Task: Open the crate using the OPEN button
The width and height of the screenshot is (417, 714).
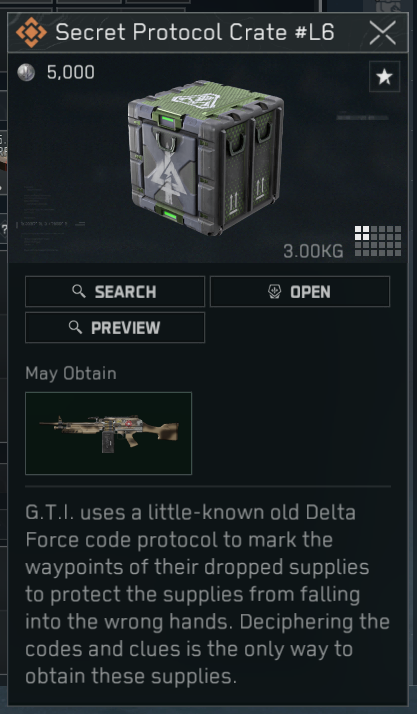Action: pyautogui.click(x=300, y=291)
